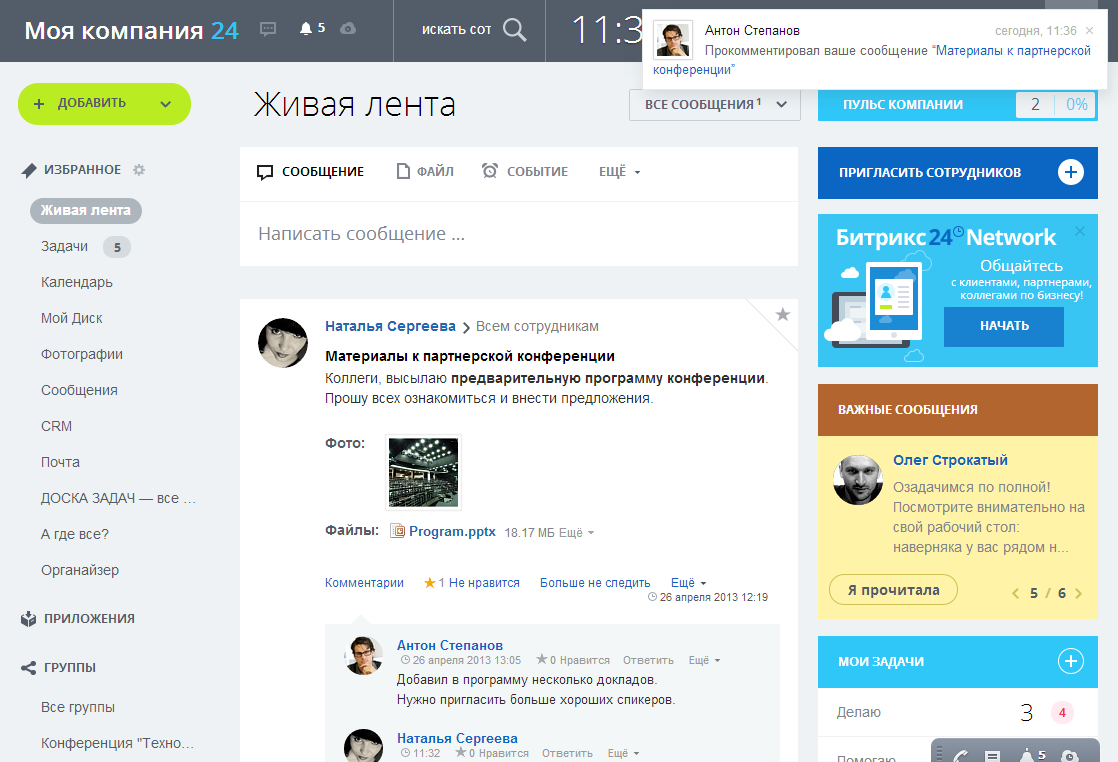Click the искать сотрудника search field

coord(456,30)
